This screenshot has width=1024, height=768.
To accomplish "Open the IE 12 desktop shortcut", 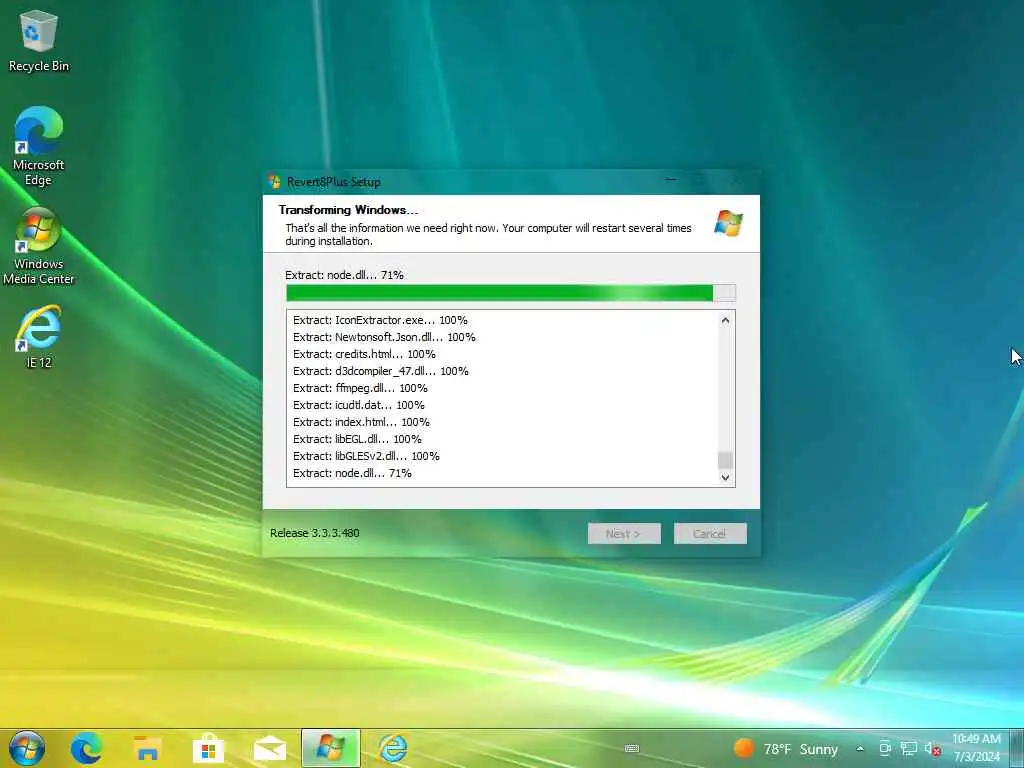I will [x=39, y=336].
